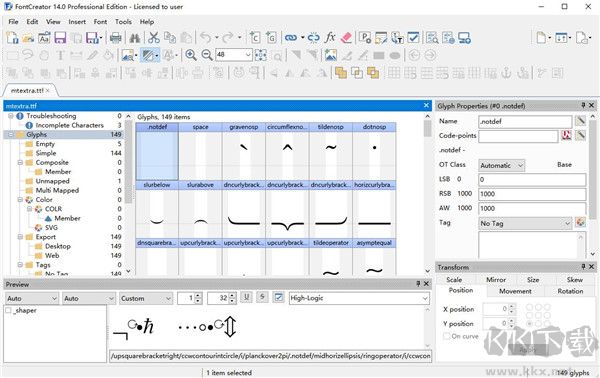The image size is (600, 378).
Task: Toggle the On curve checkbox
Action: tap(446, 336)
